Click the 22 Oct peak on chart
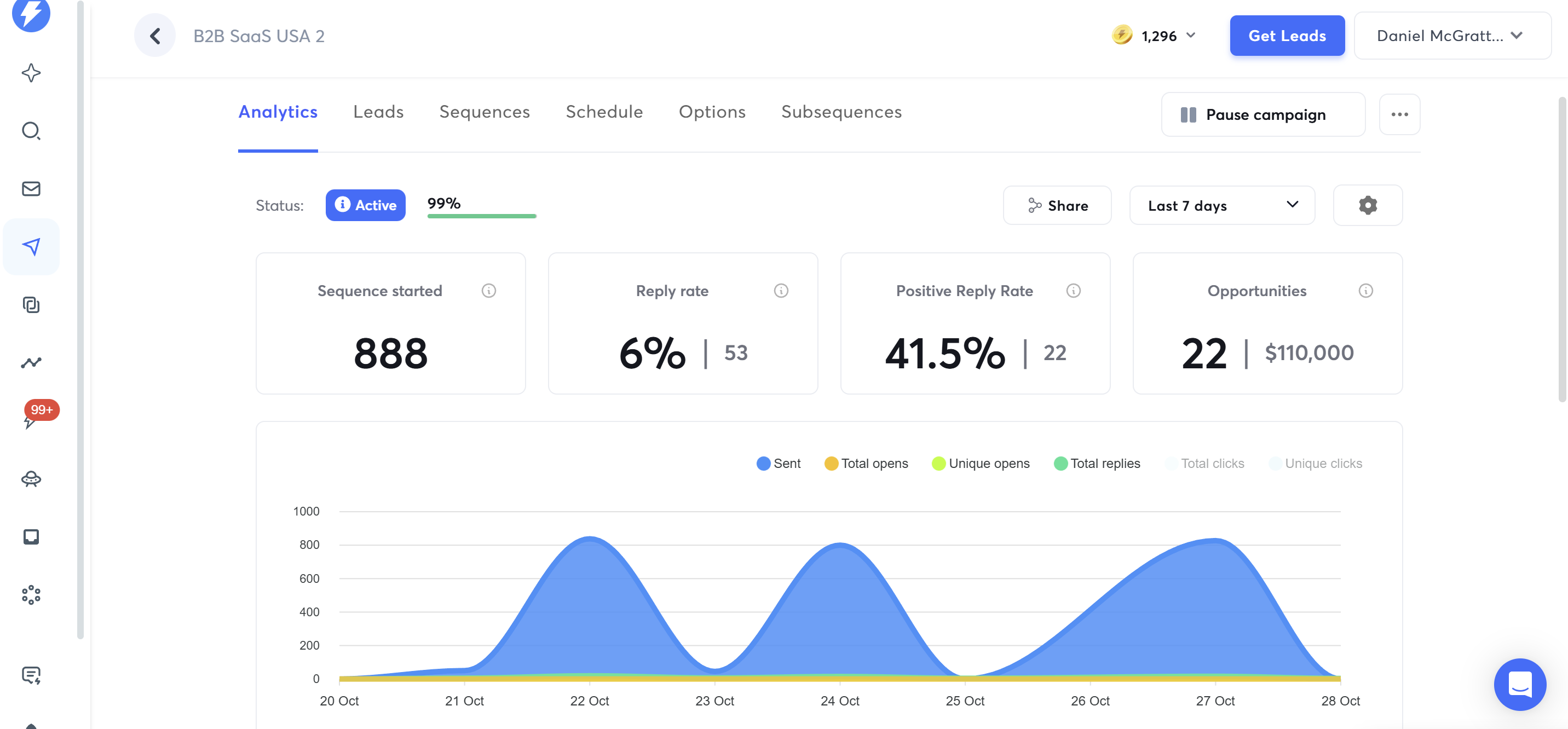The height and width of the screenshot is (729, 1568). pos(589,538)
